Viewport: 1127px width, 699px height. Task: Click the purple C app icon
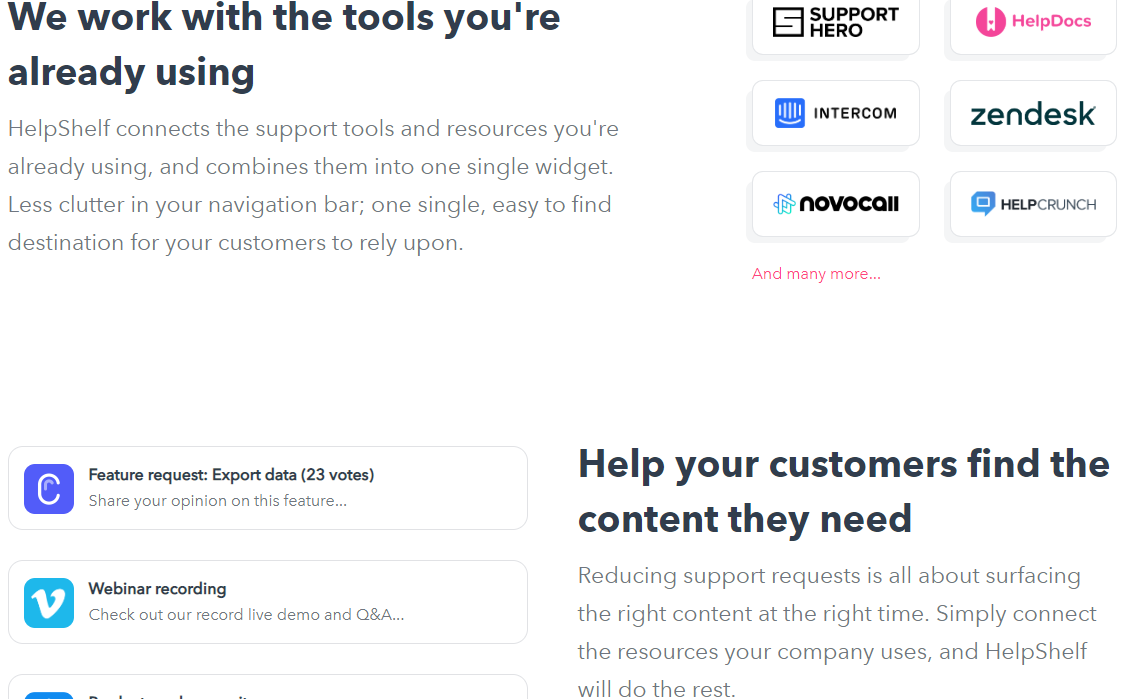point(46,488)
